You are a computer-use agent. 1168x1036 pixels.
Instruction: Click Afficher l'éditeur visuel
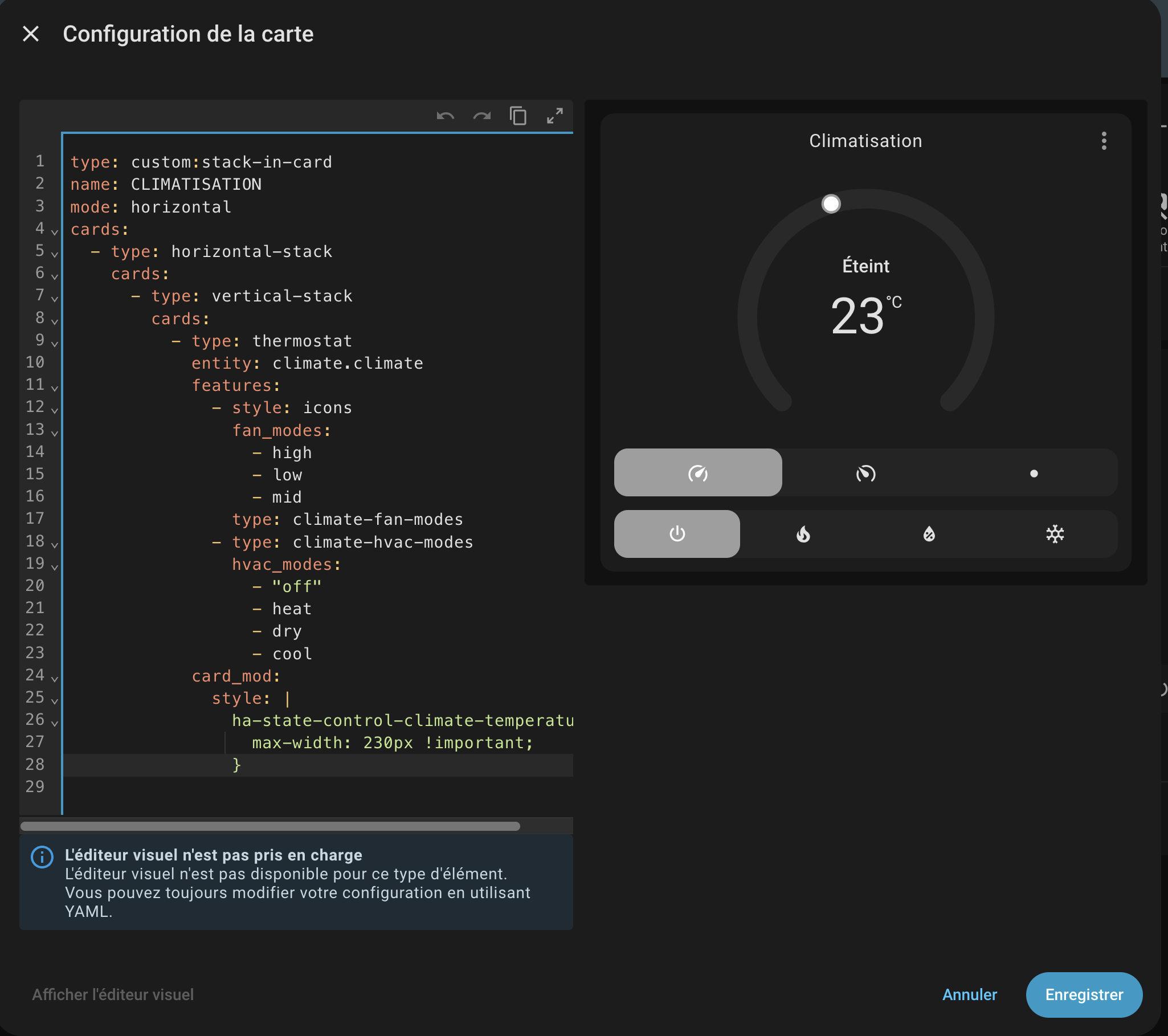click(x=113, y=994)
